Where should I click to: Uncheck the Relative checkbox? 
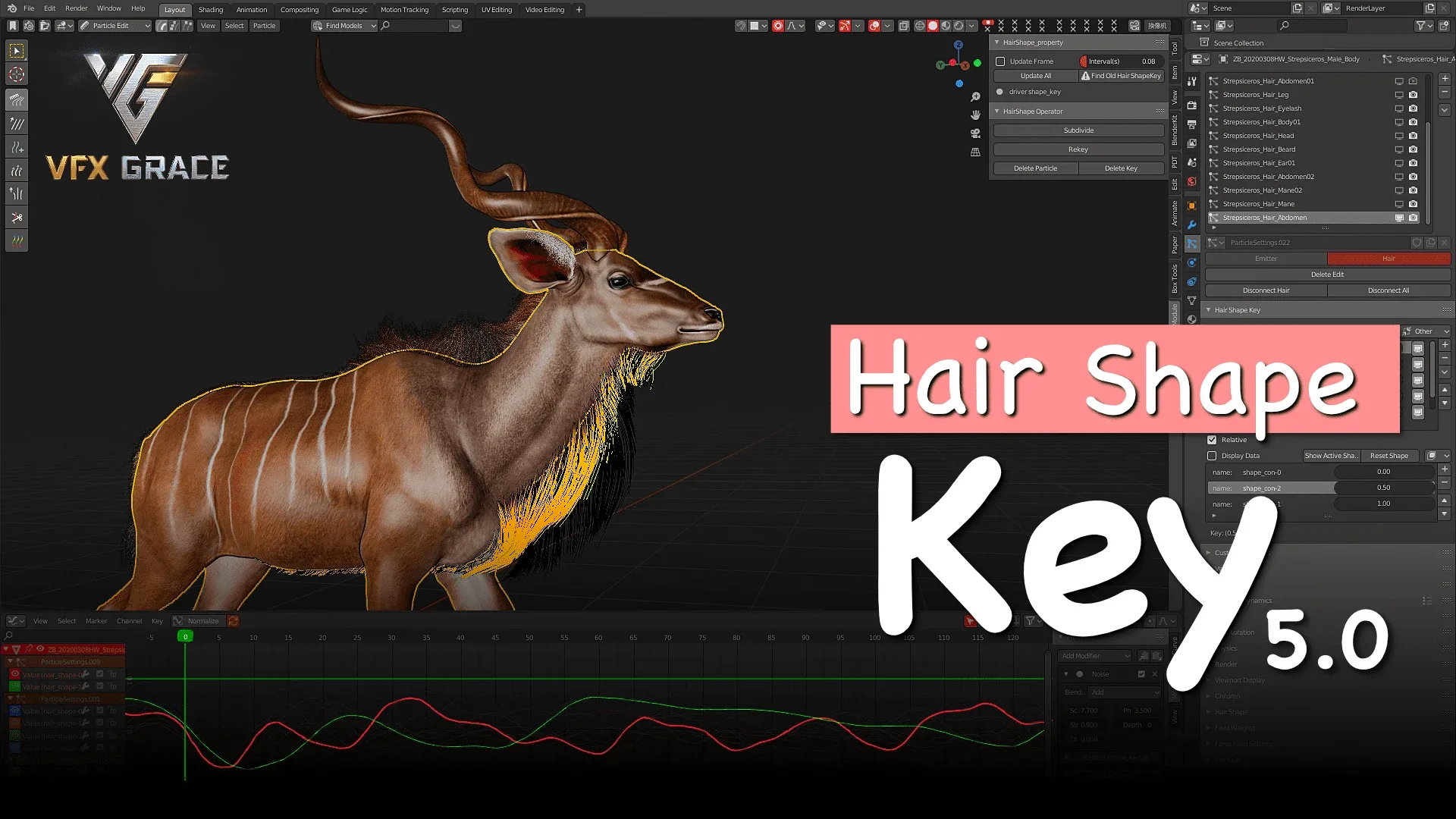(x=1212, y=440)
